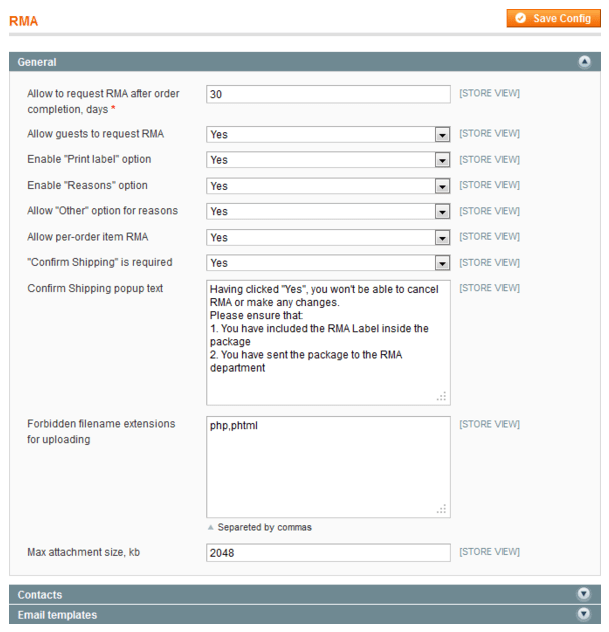Open Enable "Reasons" option dropdown
This screenshot has width=609, height=632.
[328, 186]
